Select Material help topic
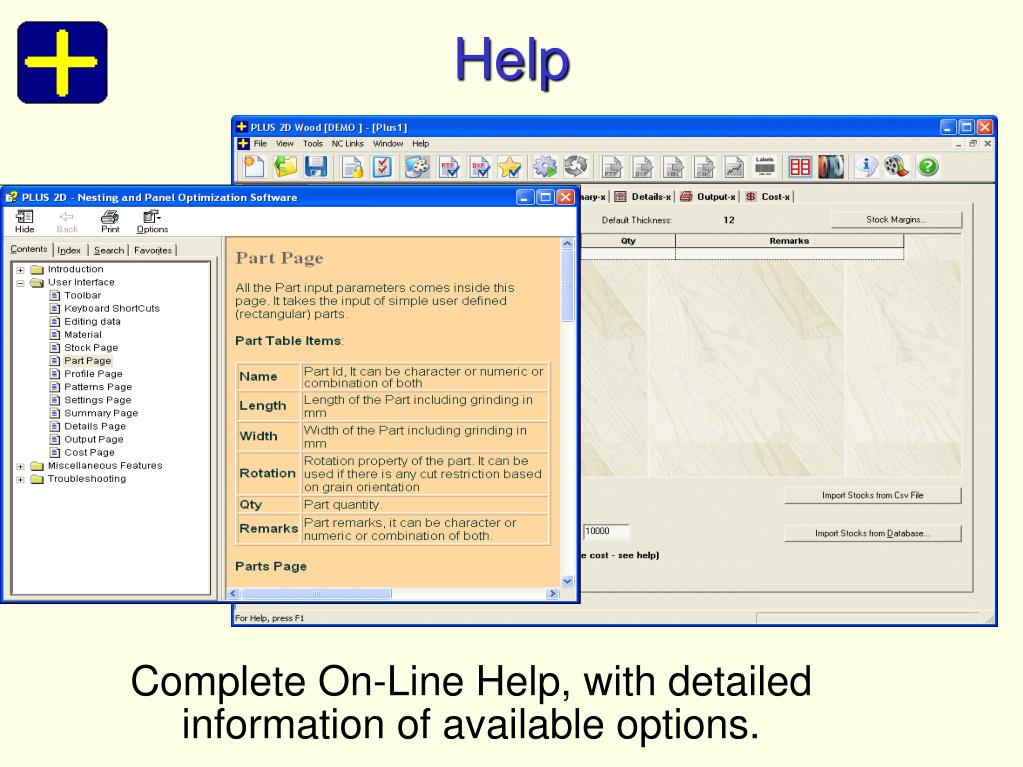 point(83,335)
